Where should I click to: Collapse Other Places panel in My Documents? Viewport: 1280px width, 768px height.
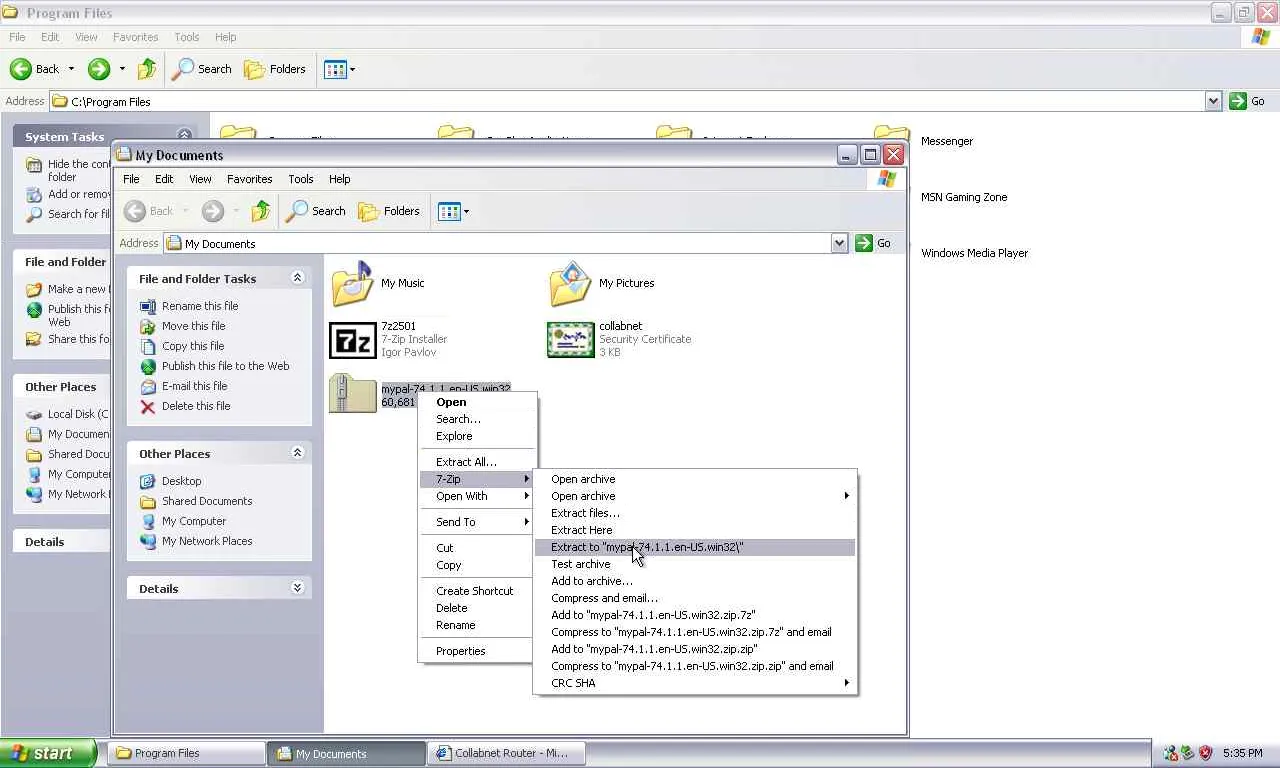297,453
